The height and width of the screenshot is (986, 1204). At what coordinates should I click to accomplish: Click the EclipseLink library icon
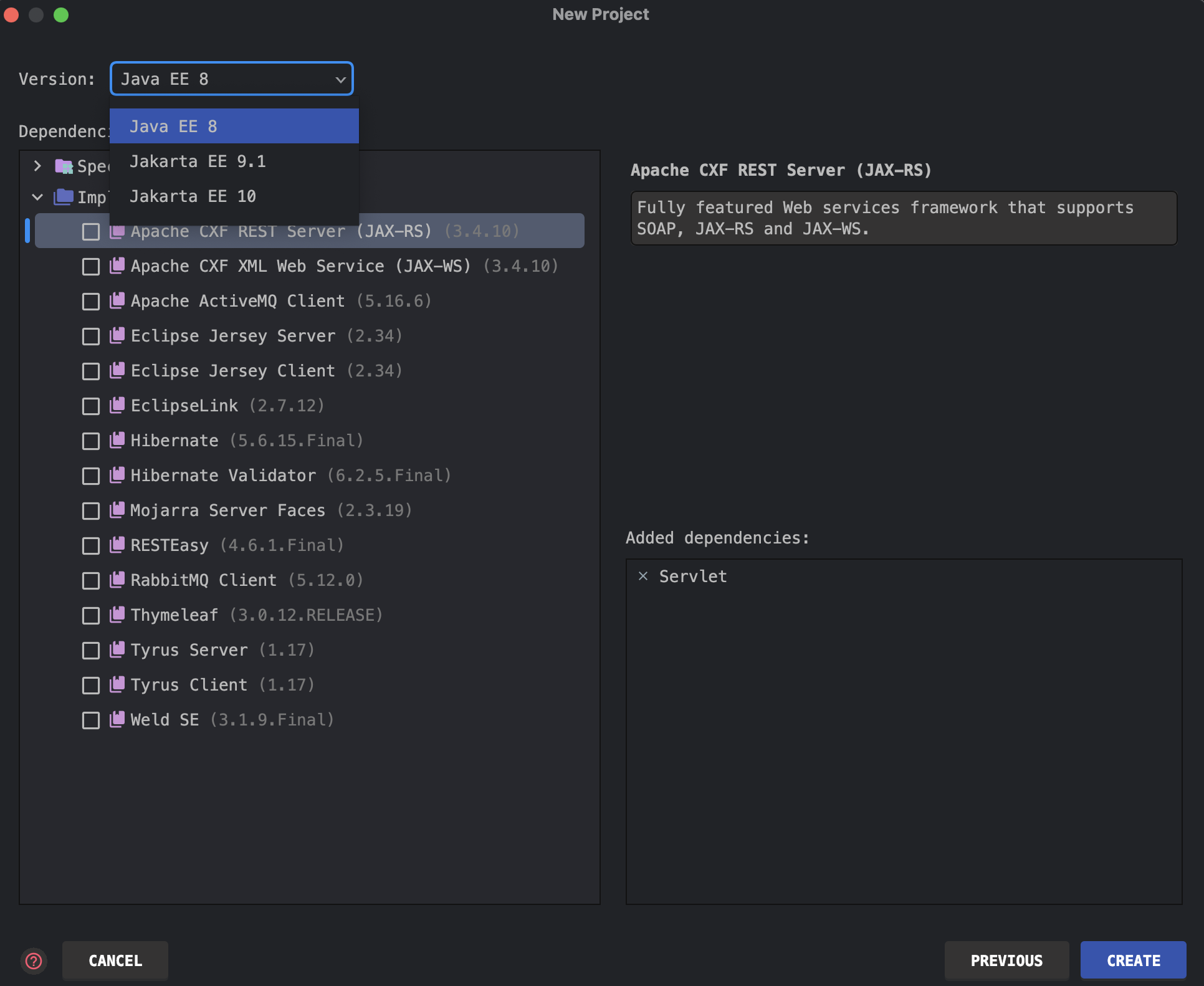tap(117, 406)
